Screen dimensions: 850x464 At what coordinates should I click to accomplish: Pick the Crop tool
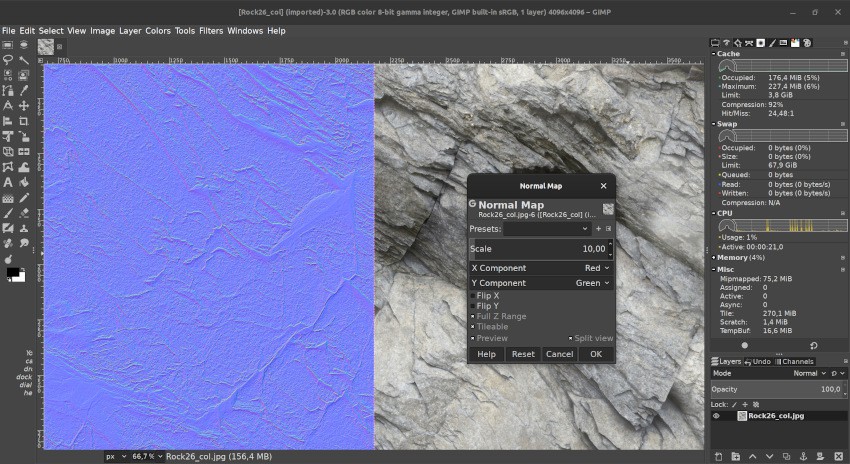coord(24,120)
